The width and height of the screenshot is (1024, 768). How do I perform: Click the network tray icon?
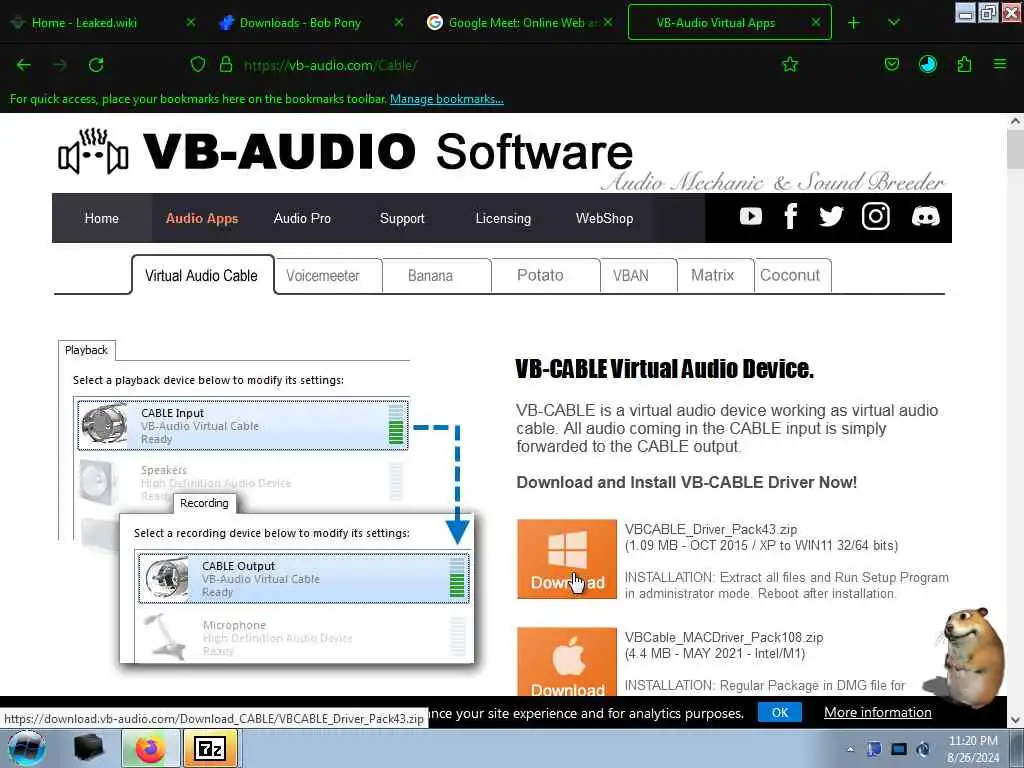pyautogui.click(x=899, y=749)
